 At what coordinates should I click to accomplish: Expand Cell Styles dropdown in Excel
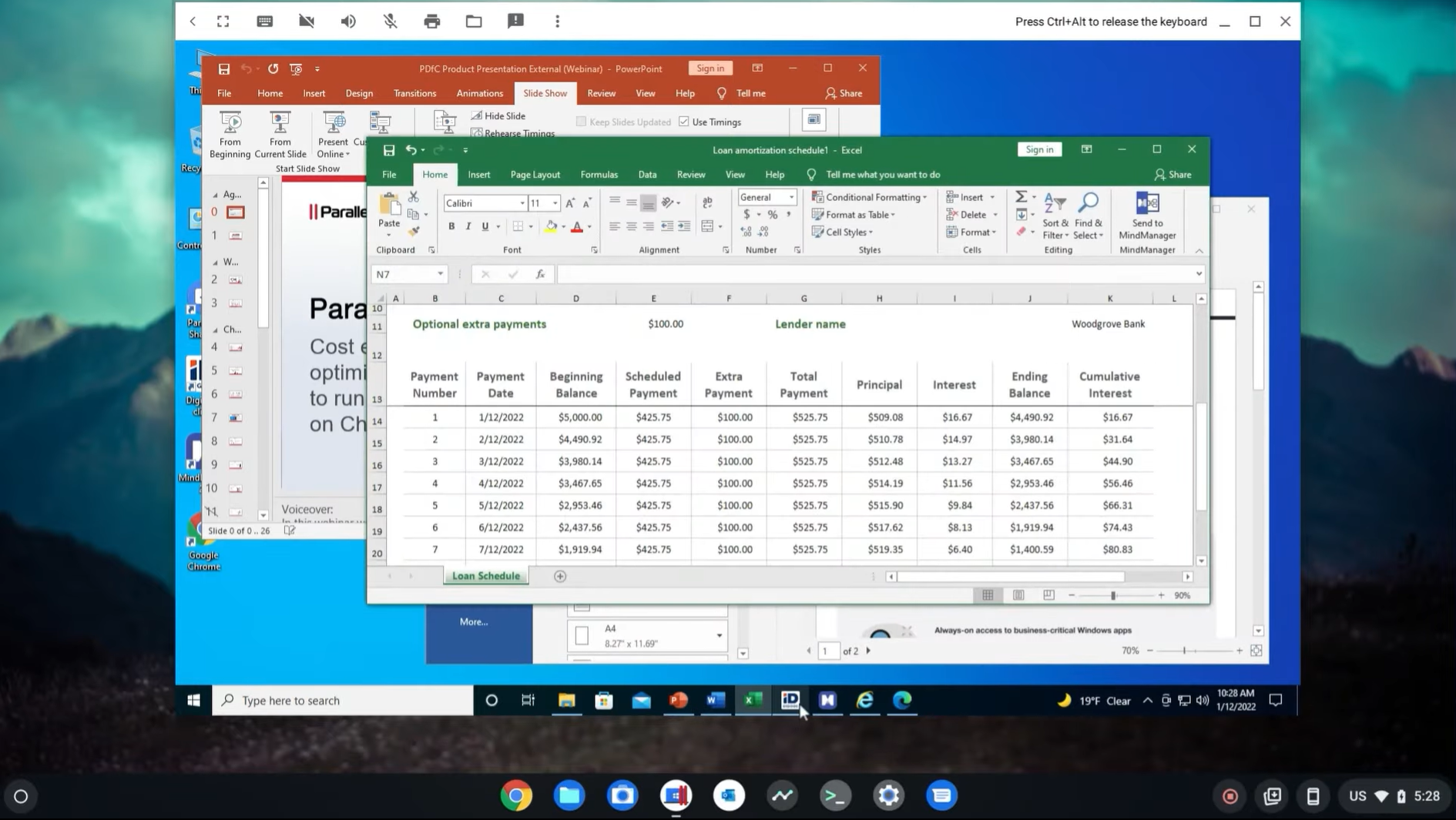tap(871, 233)
